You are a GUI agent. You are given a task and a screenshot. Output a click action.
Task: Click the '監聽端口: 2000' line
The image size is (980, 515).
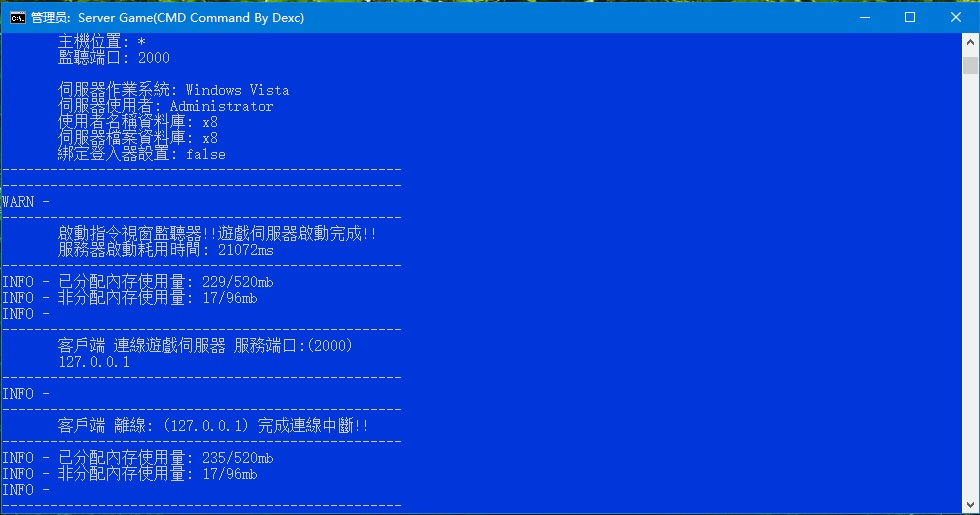click(x=114, y=58)
